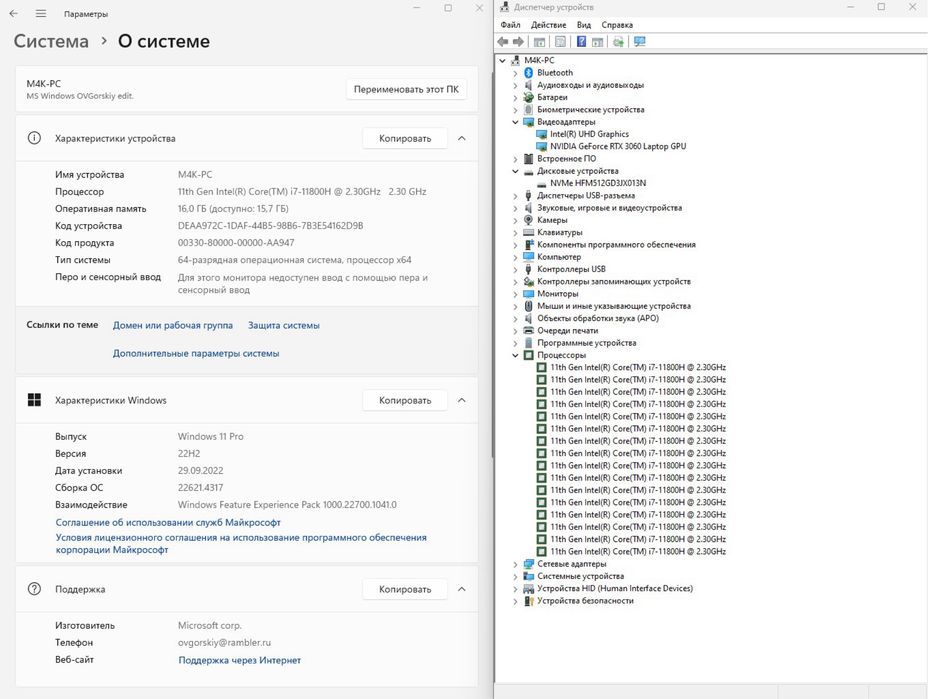Screen dimensions: 928x699
Task: Open the Действие menu
Action: pos(548,25)
